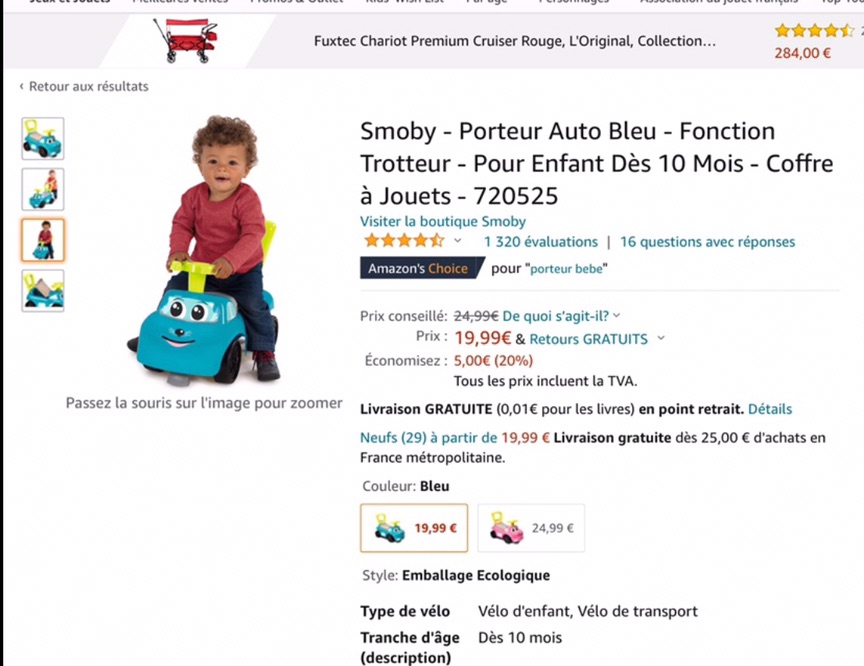Image resolution: width=864 pixels, height=666 pixels.
Task: Select the first blue car thumbnail
Action: (x=43, y=139)
